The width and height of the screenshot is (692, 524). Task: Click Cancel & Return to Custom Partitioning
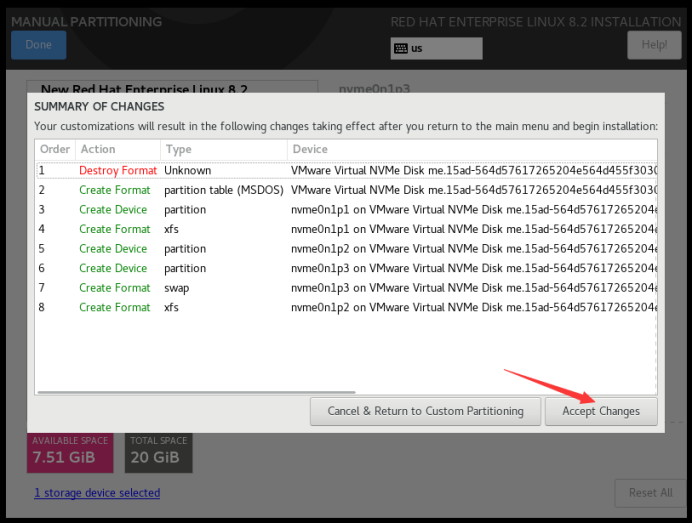[x=425, y=411]
